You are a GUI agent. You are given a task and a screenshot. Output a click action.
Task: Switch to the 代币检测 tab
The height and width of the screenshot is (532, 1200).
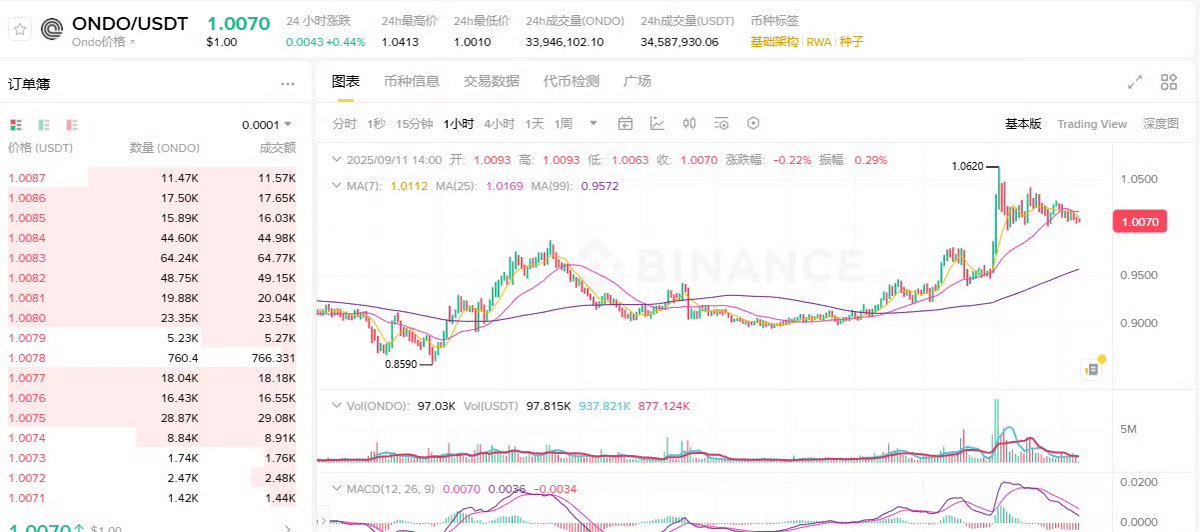click(571, 81)
